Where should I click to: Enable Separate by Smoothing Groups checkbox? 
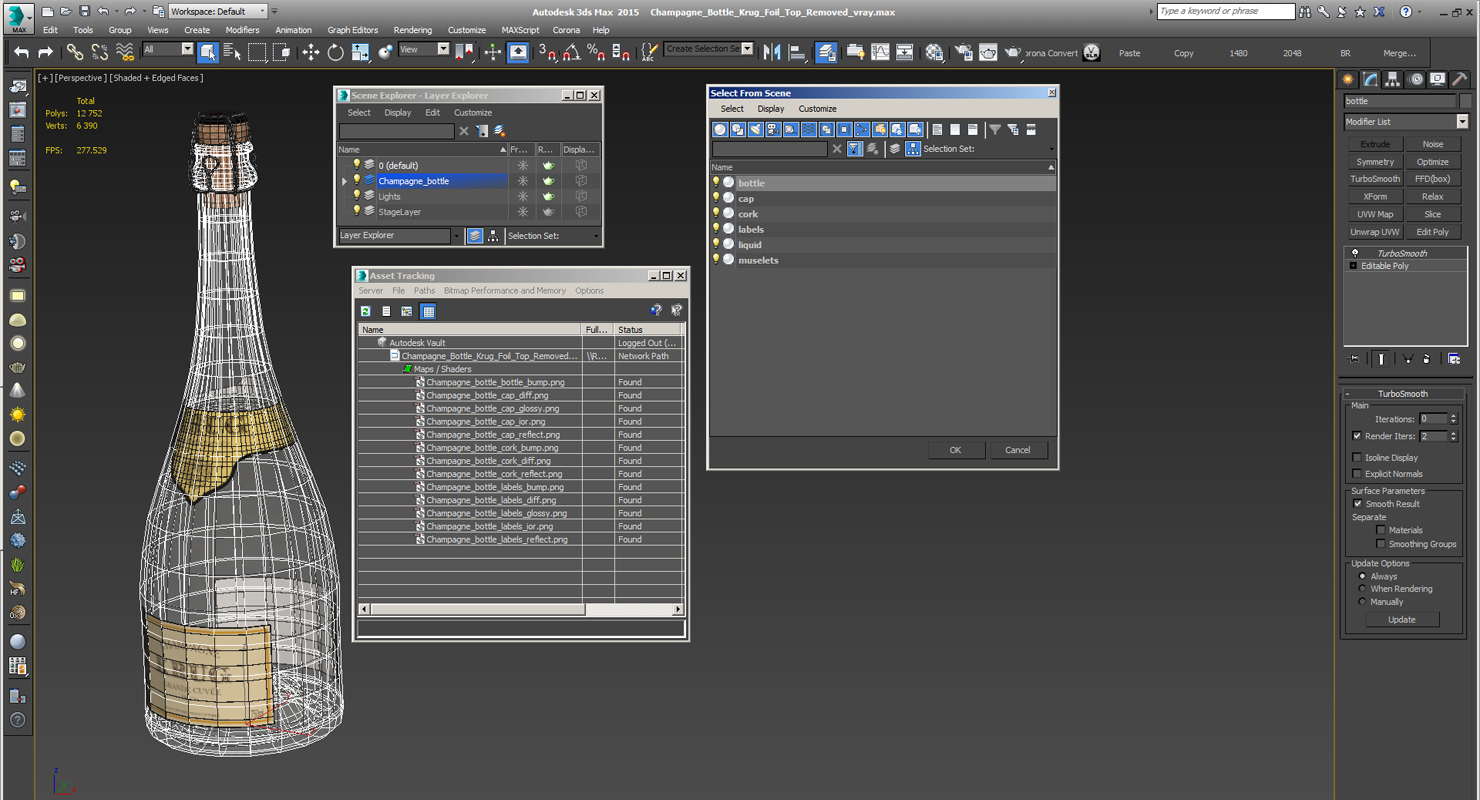click(x=1381, y=544)
